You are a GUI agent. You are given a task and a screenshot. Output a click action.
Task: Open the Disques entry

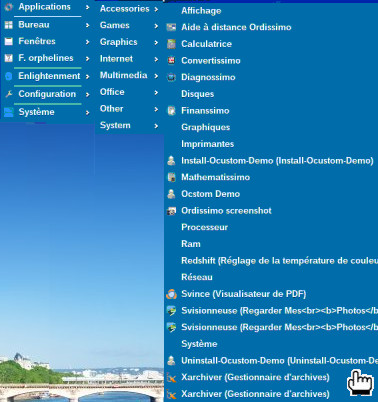click(x=197, y=94)
